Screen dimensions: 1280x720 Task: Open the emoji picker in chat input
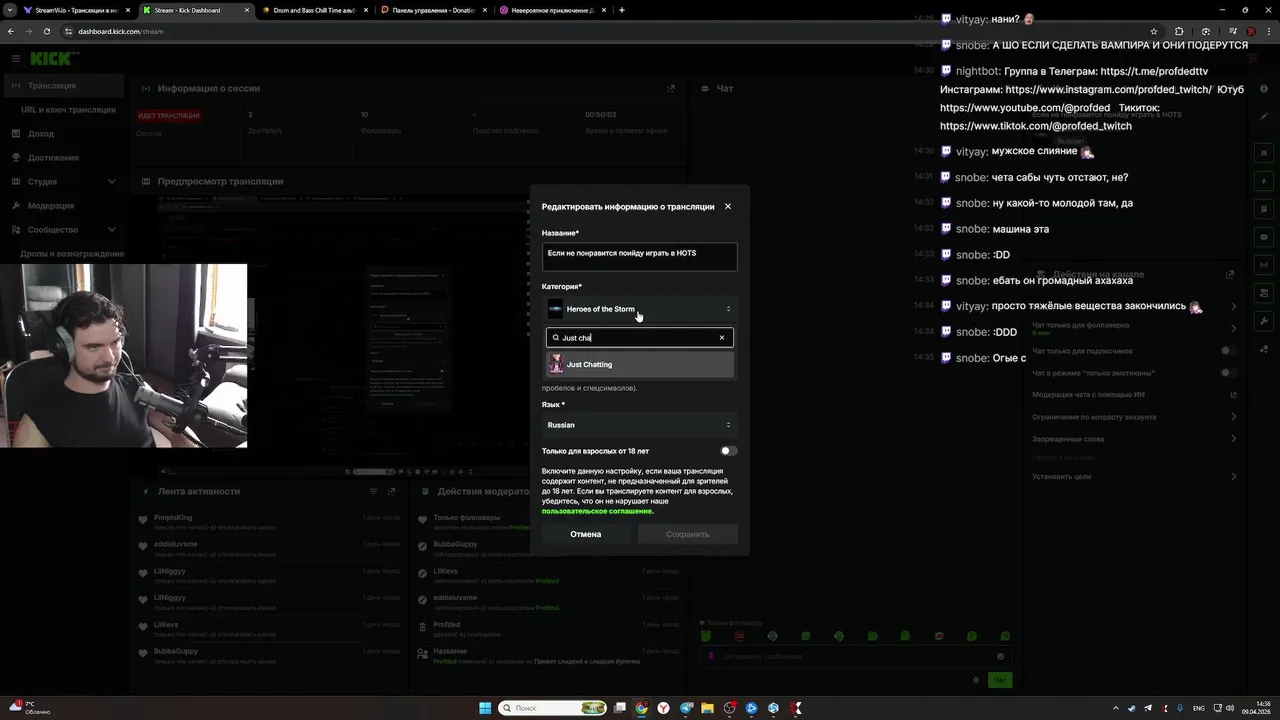[1000, 657]
